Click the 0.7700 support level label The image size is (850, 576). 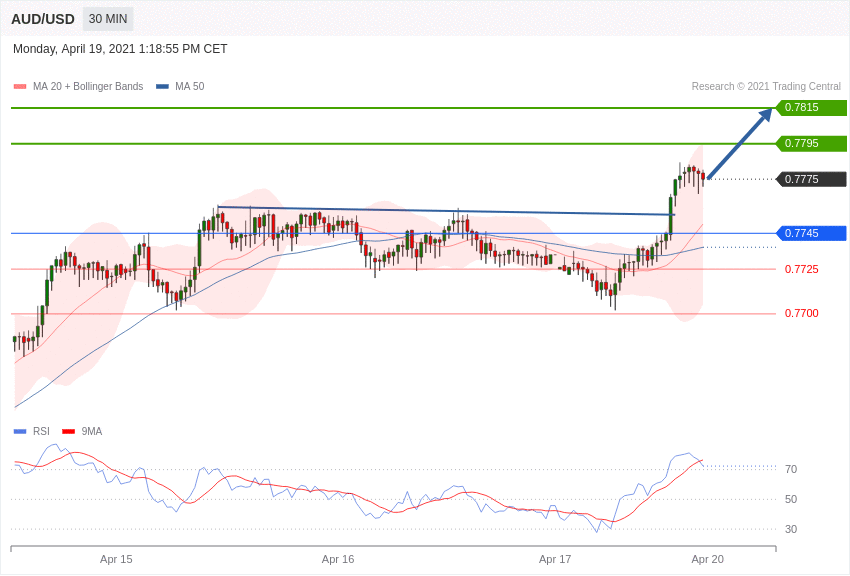[802, 313]
